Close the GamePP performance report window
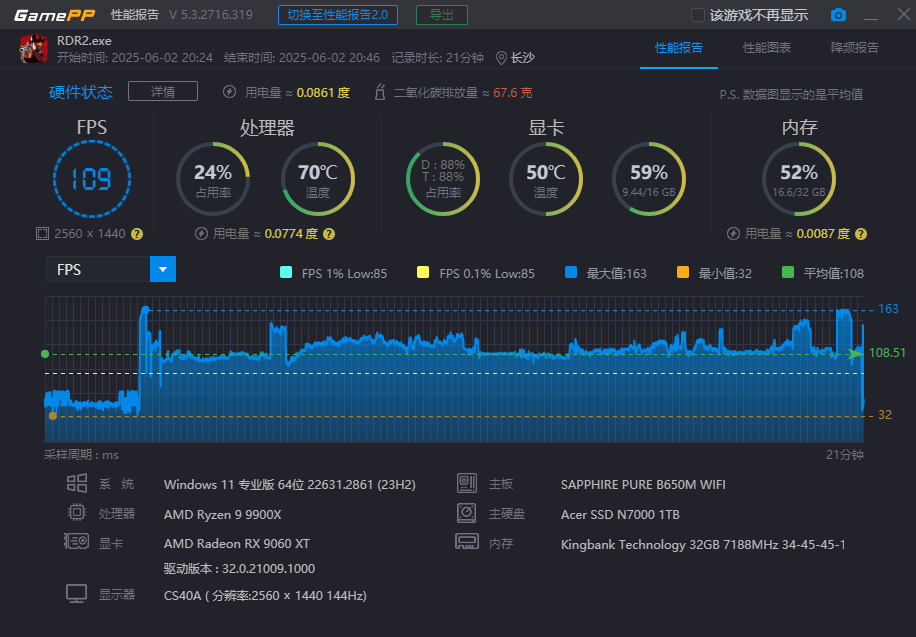Image resolution: width=916 pixels, height=637 pixels. [x=904, y=14]
